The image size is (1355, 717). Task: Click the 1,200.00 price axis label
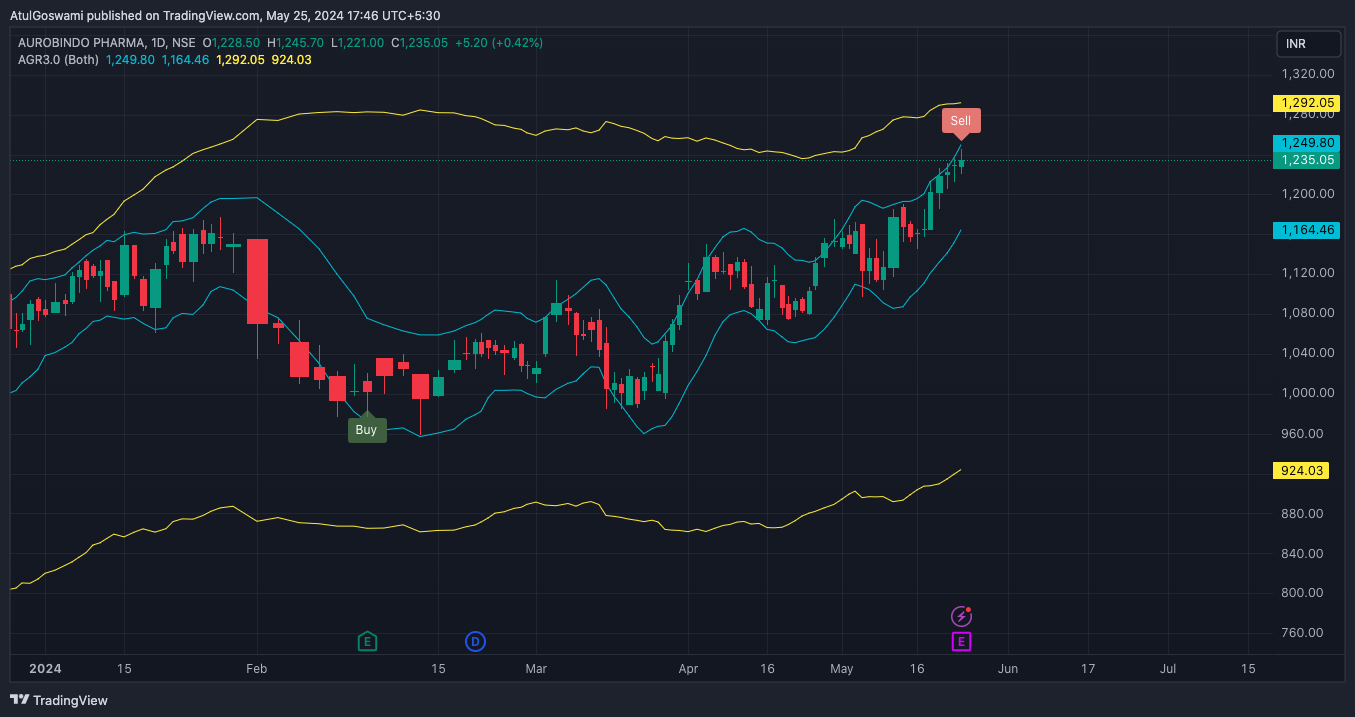pyautogui.click(x=1308, y=193)
